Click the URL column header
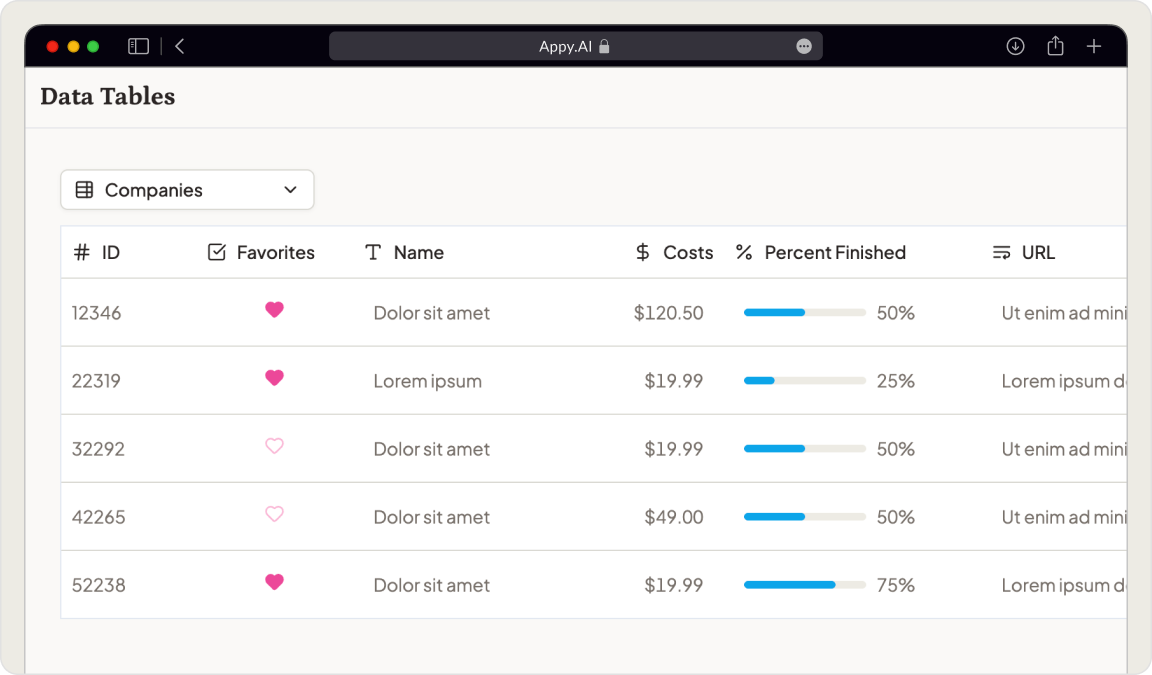Screen dimensions: 1152x675 click(x=1037, y=253)
